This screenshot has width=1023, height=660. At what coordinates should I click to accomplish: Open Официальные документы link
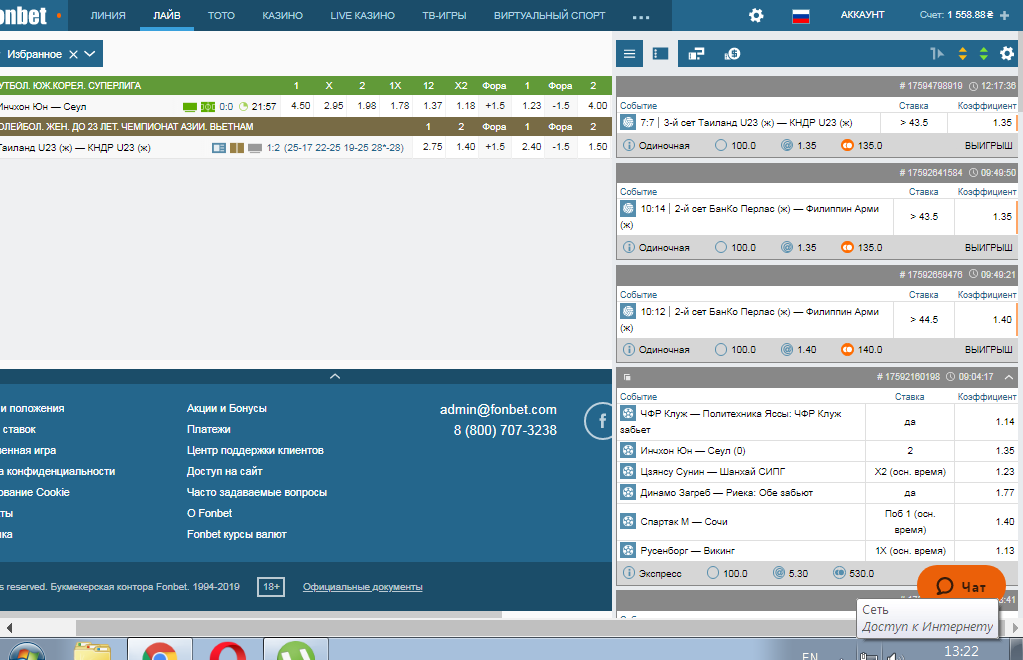pos(362,587)
